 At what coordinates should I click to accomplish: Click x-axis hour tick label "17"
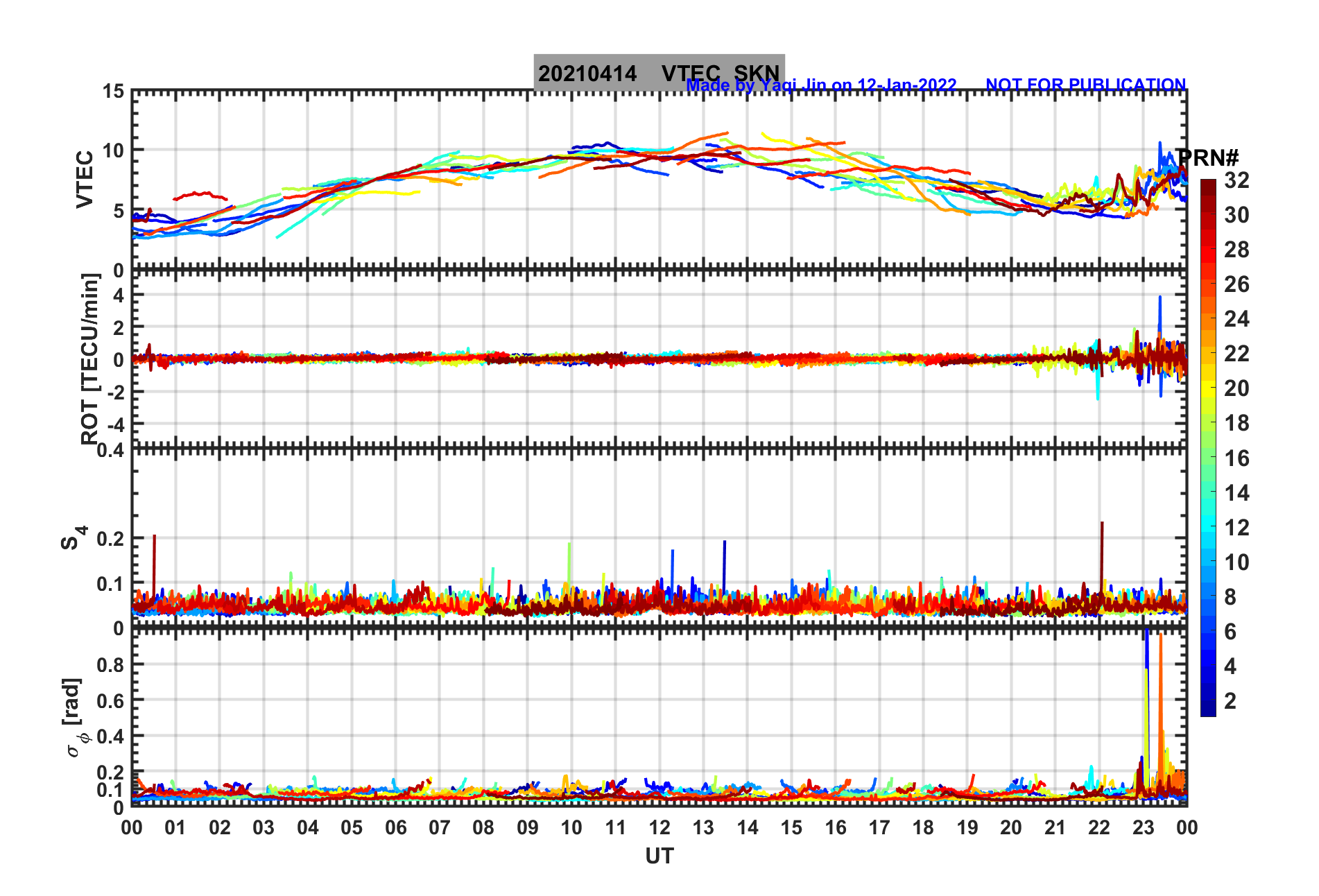click(x=879, y=827)
